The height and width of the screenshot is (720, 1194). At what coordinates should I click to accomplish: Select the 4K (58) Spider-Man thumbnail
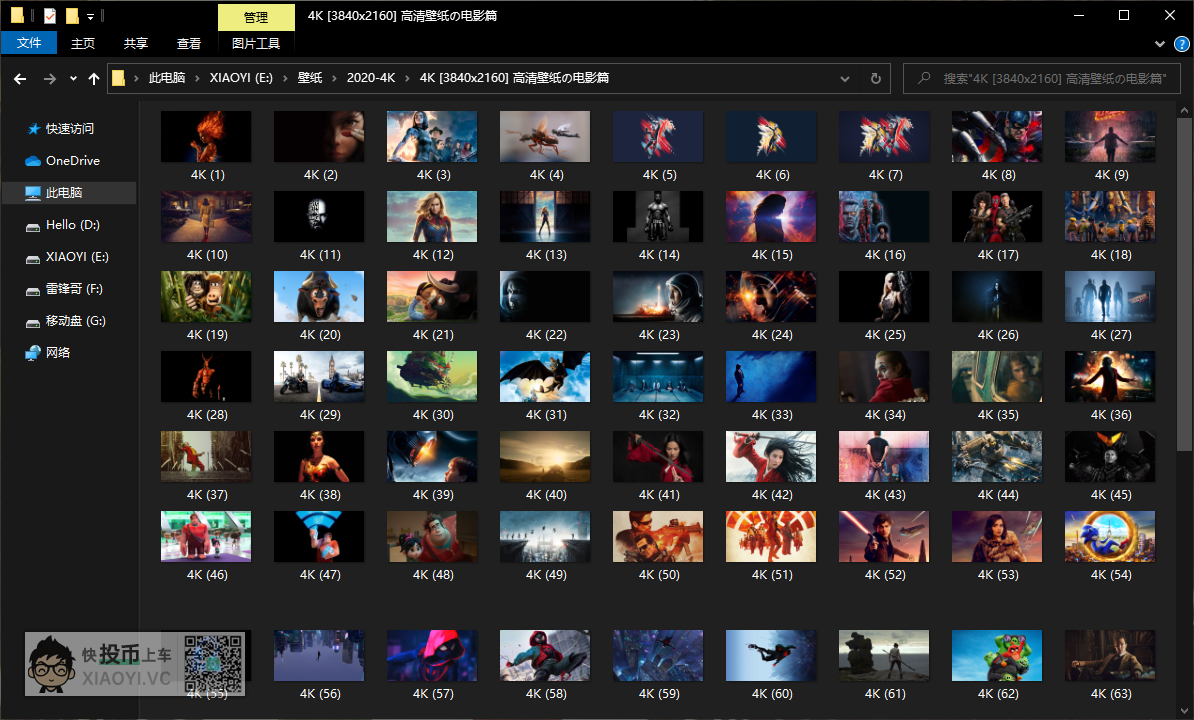pyautogui.click(x=544, y=655)
